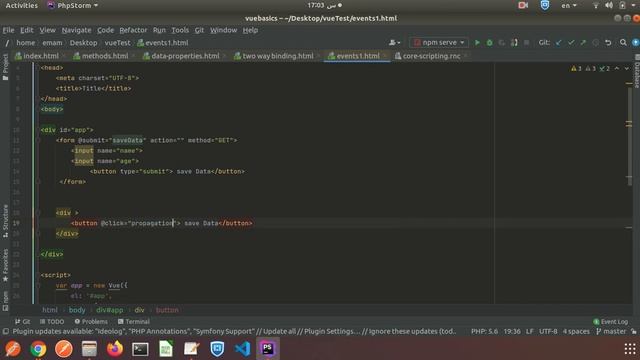The height and width of the screenshot is (360, 640).
Task: Click Activities in the top bar
Action: [22, 5]
